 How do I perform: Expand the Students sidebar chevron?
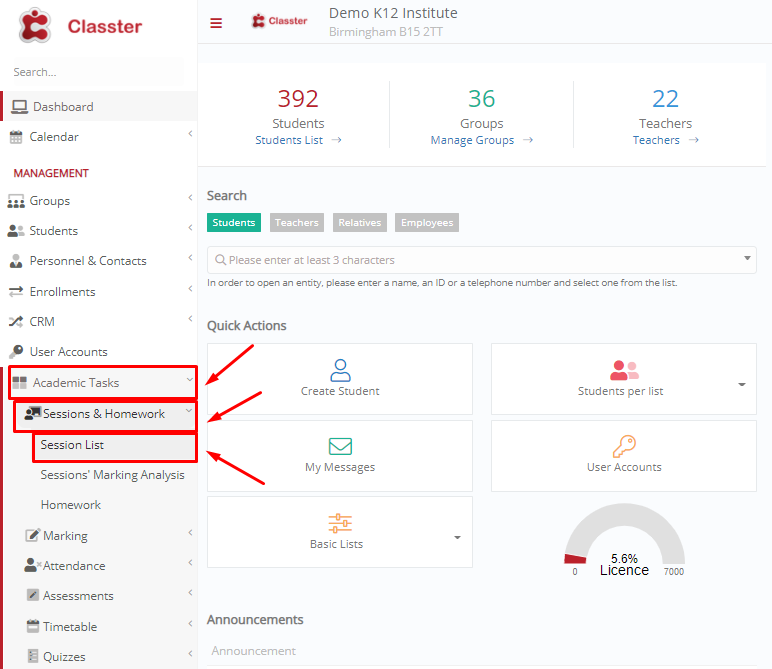(x=190, y=227)
